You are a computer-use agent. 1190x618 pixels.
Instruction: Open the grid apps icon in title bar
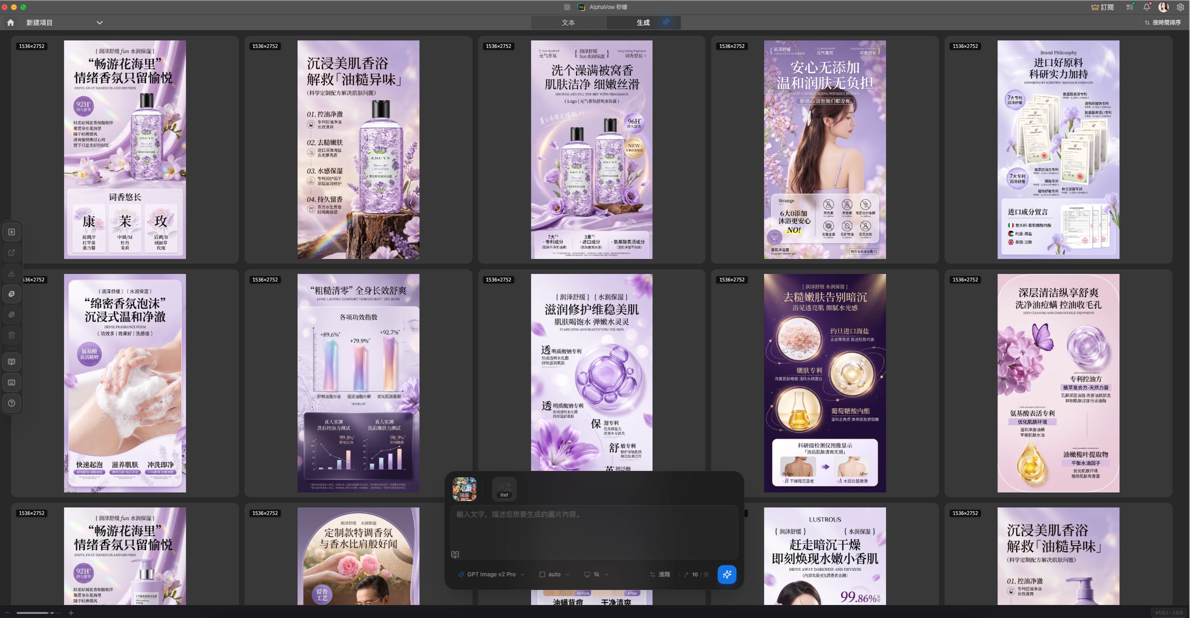(567, 7)
